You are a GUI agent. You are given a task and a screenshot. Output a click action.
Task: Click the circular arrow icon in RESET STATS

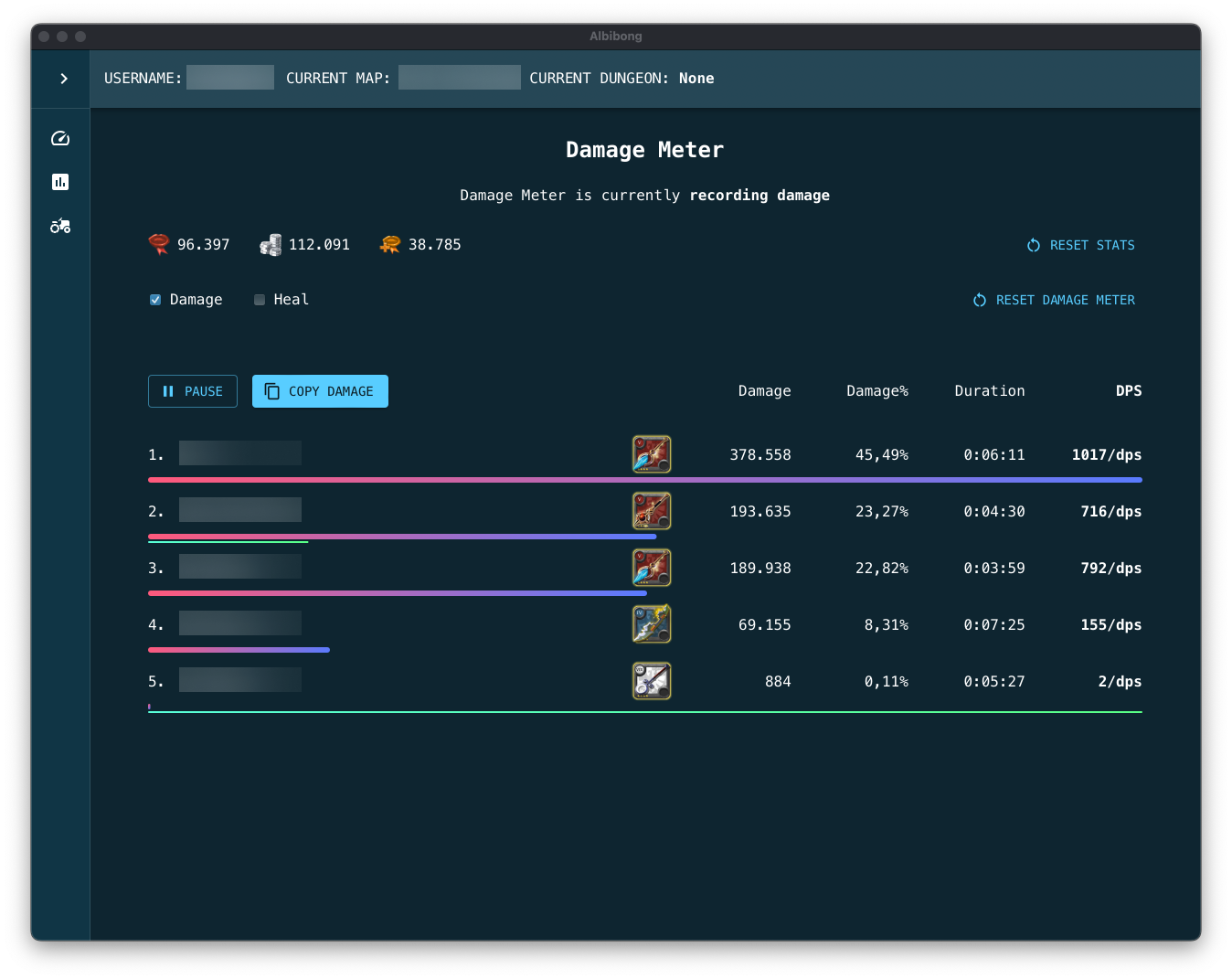pyautogui.click(x=1034, y=245)
